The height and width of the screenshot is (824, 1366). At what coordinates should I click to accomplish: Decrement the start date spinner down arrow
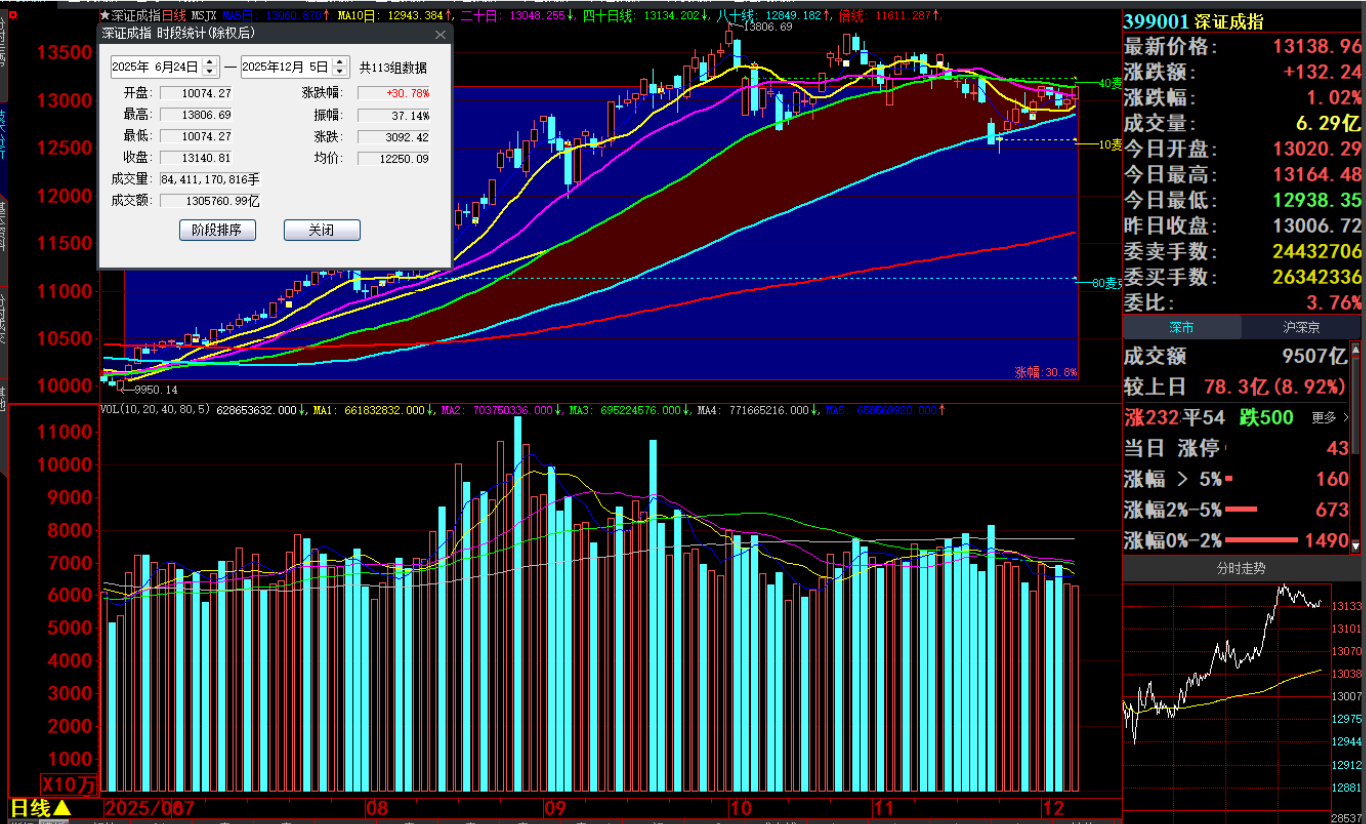pyautogui.click(x=209, y=72)
